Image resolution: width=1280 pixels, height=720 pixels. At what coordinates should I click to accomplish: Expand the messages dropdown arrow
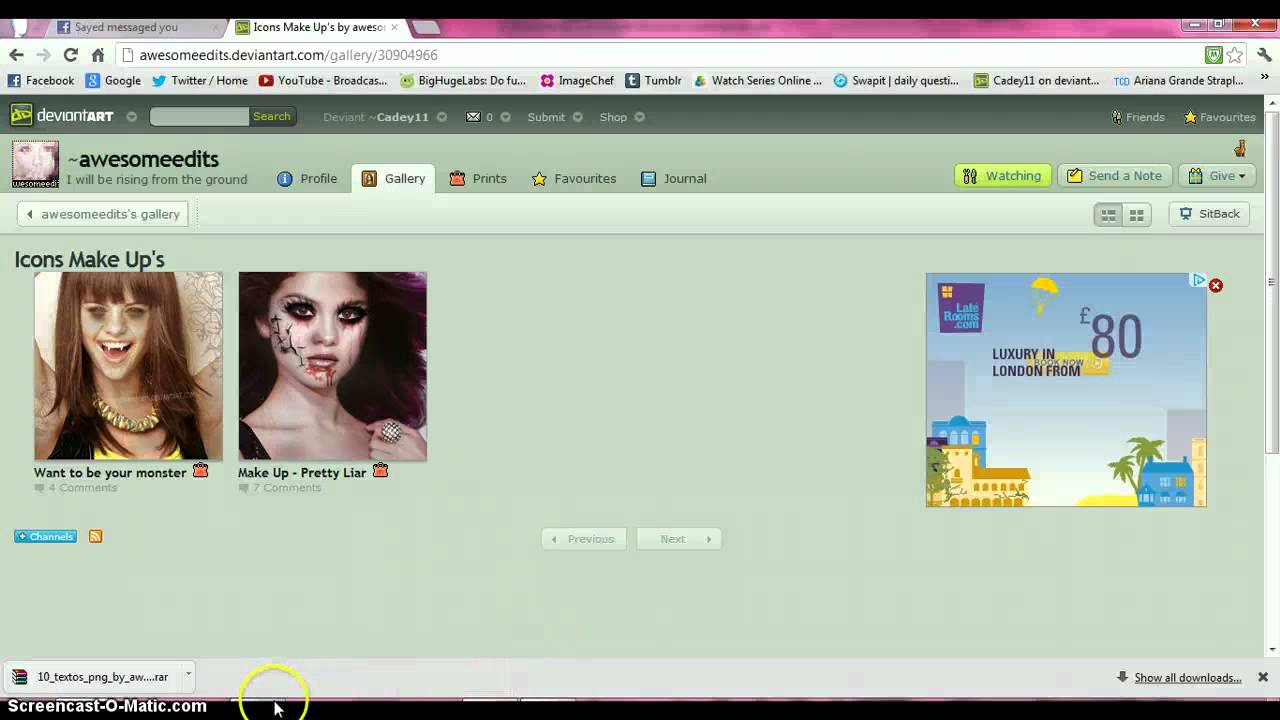pos(505,117)
